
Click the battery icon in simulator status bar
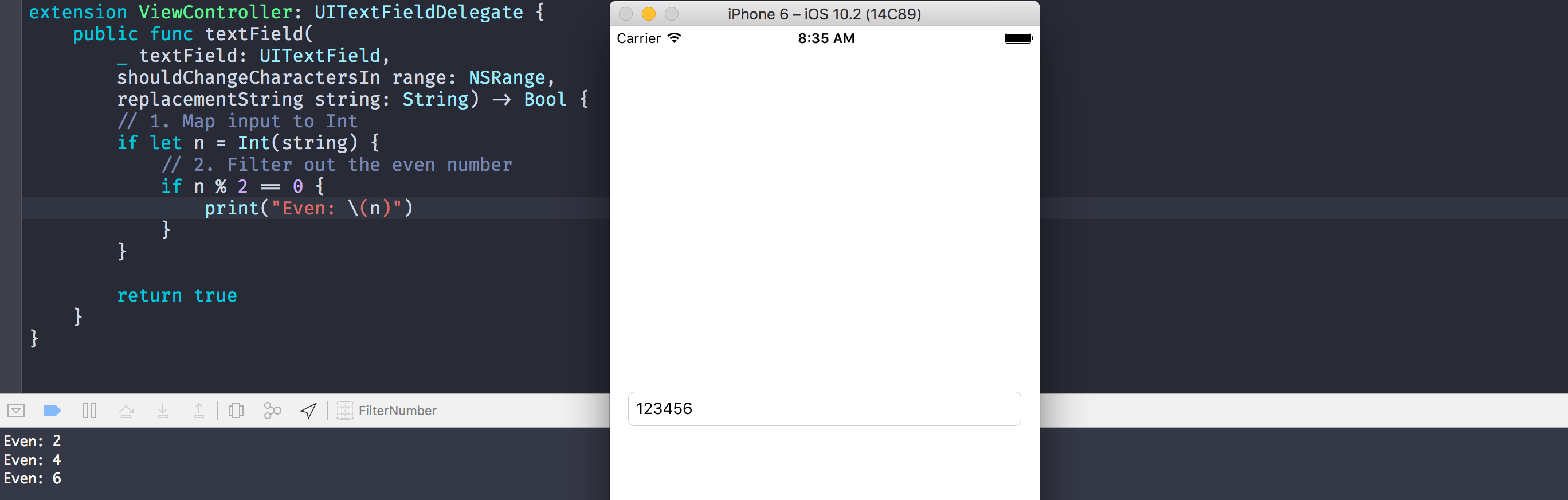(1018, 38)
